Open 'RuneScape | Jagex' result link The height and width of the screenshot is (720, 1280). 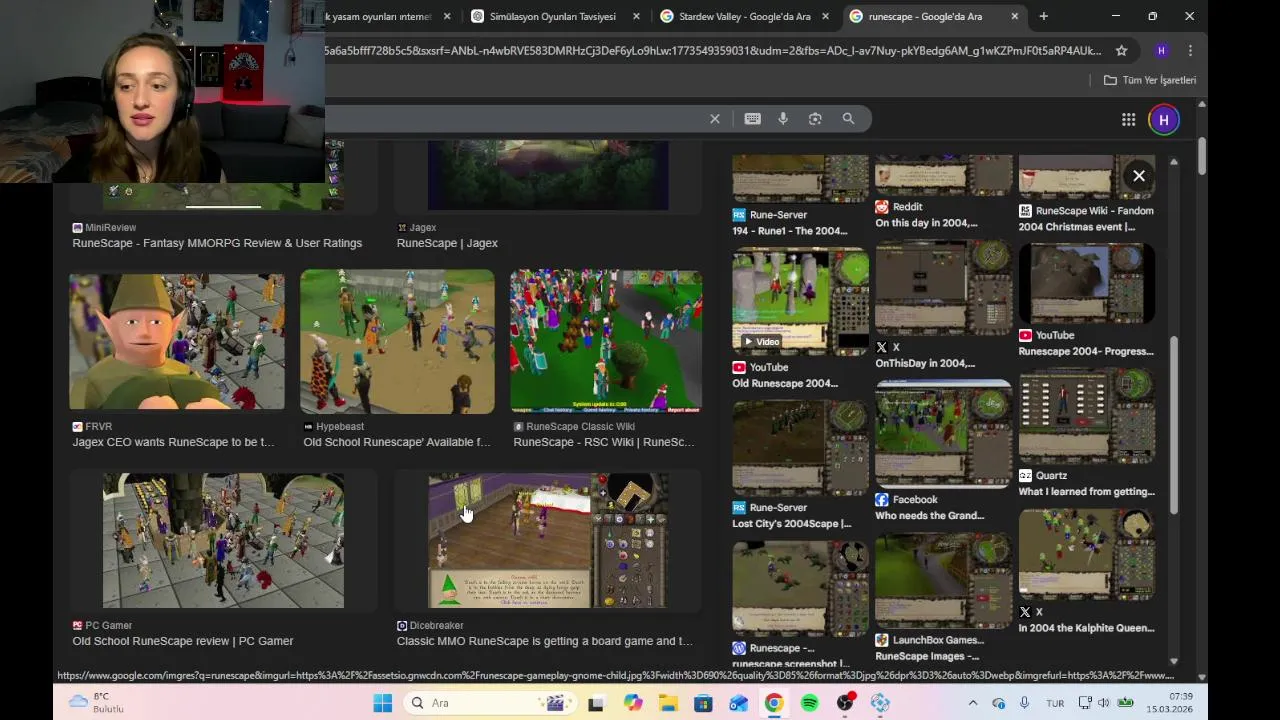pos(447,243)
